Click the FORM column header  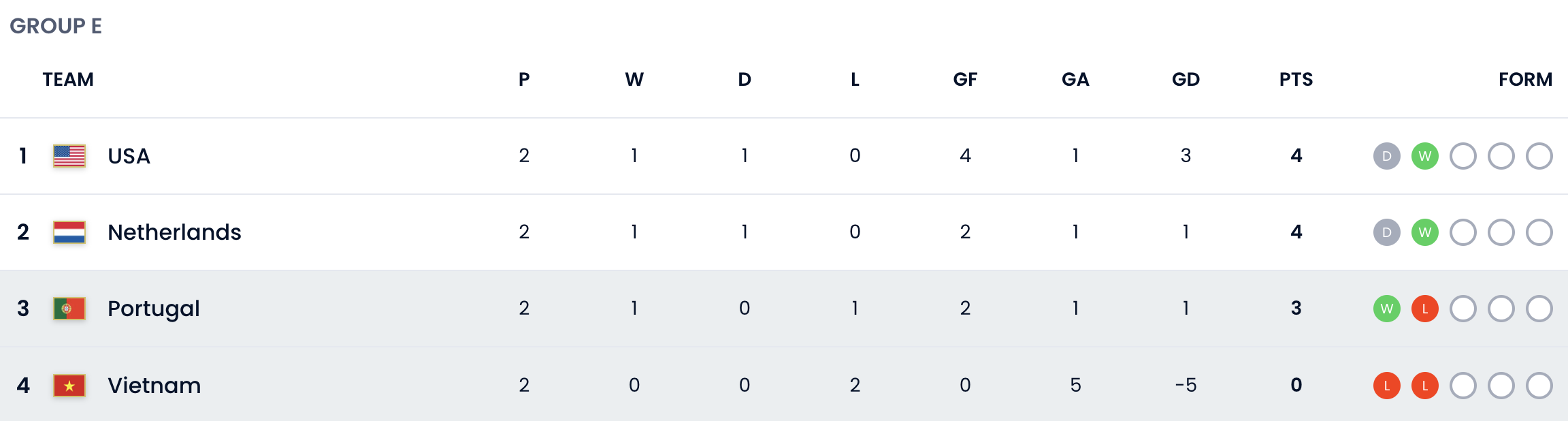pos(1525,80)
